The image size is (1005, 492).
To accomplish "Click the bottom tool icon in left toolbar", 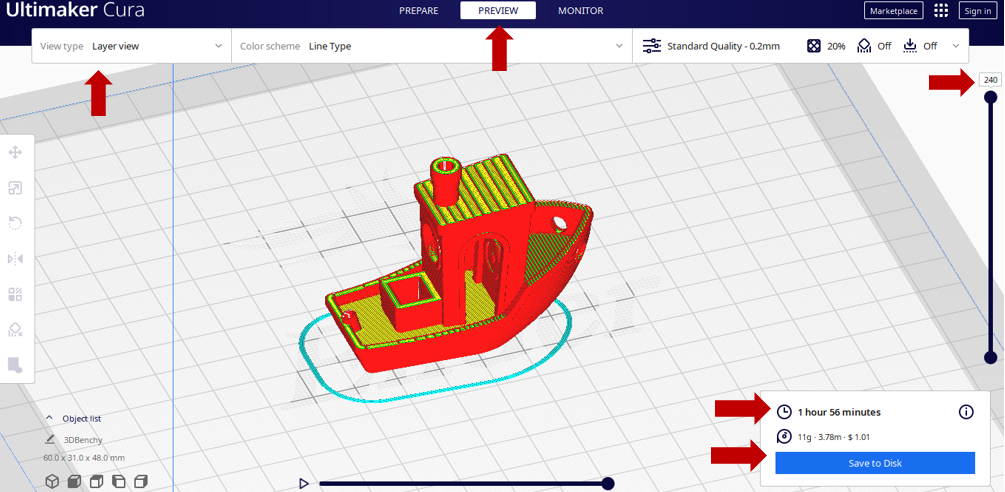I will click(x=15, y=365).
